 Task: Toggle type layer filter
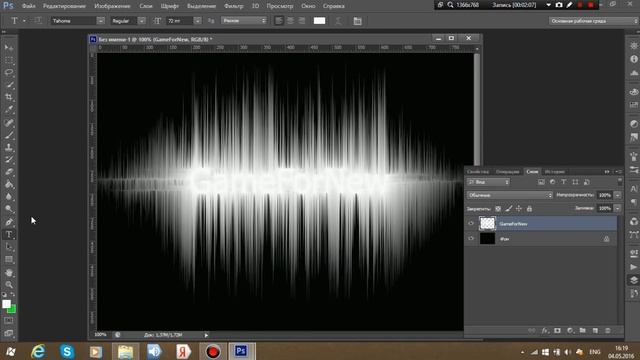coord(564,182)
